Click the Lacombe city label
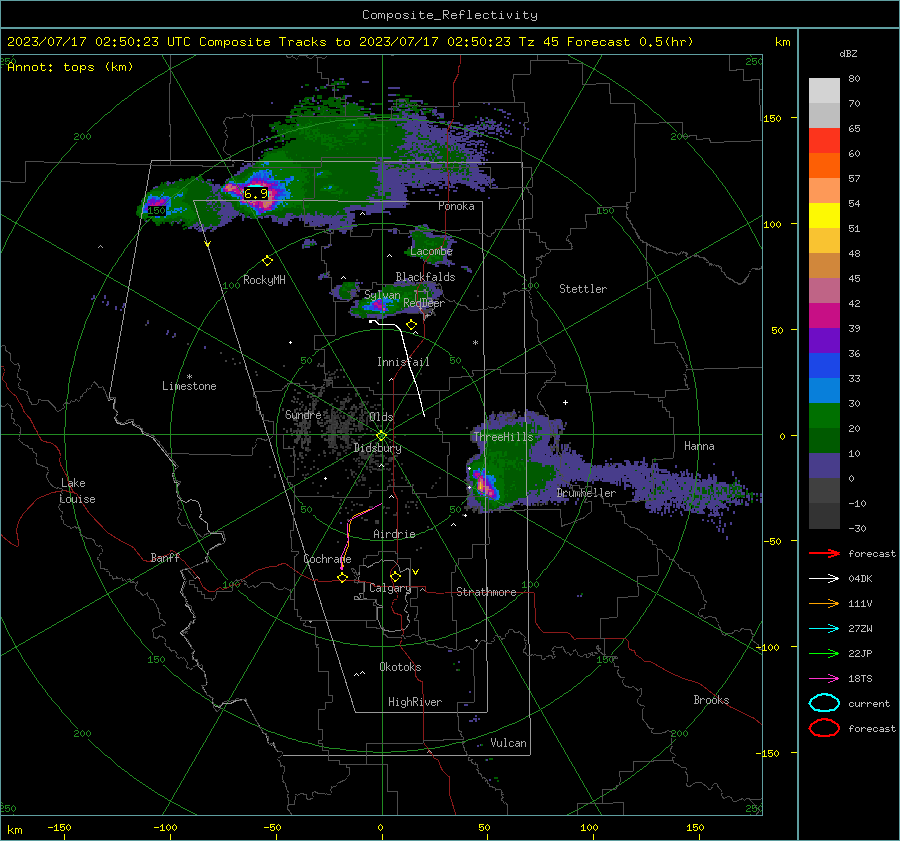Viewport: 900px width, 841px height. point(431,251)
